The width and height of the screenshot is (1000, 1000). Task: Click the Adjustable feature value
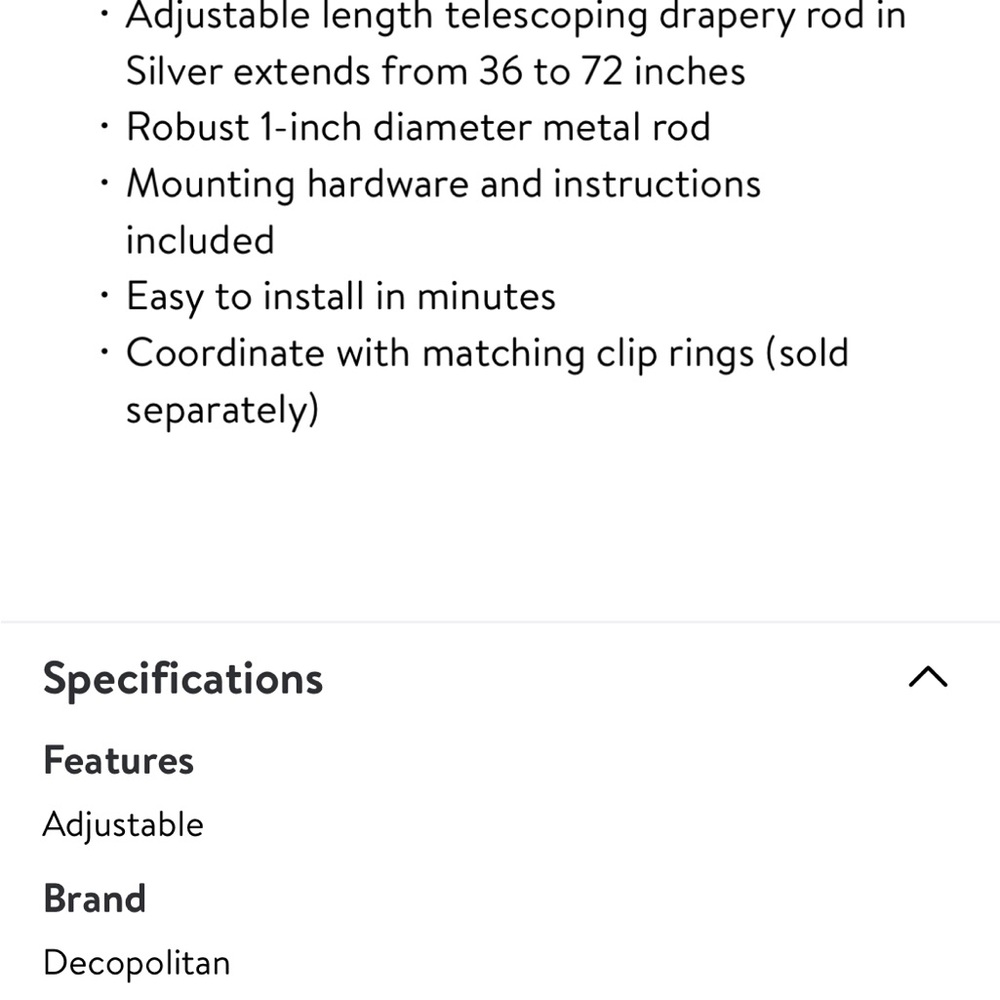123,824
